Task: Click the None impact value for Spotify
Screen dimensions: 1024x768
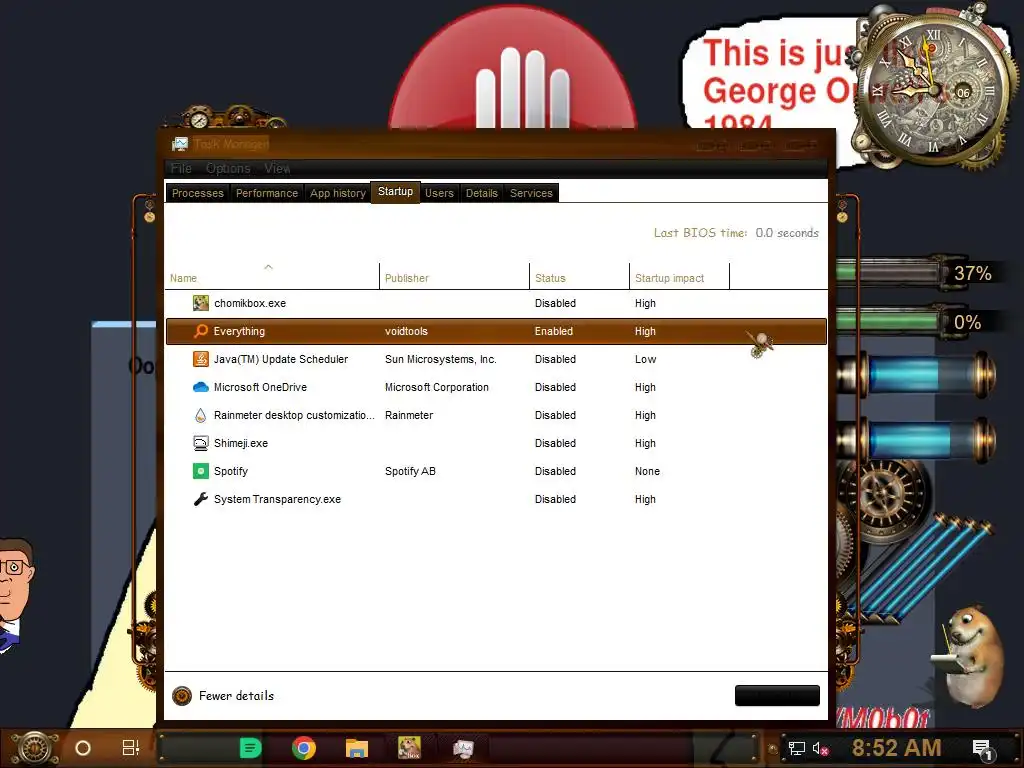Action: click(647, 472)
